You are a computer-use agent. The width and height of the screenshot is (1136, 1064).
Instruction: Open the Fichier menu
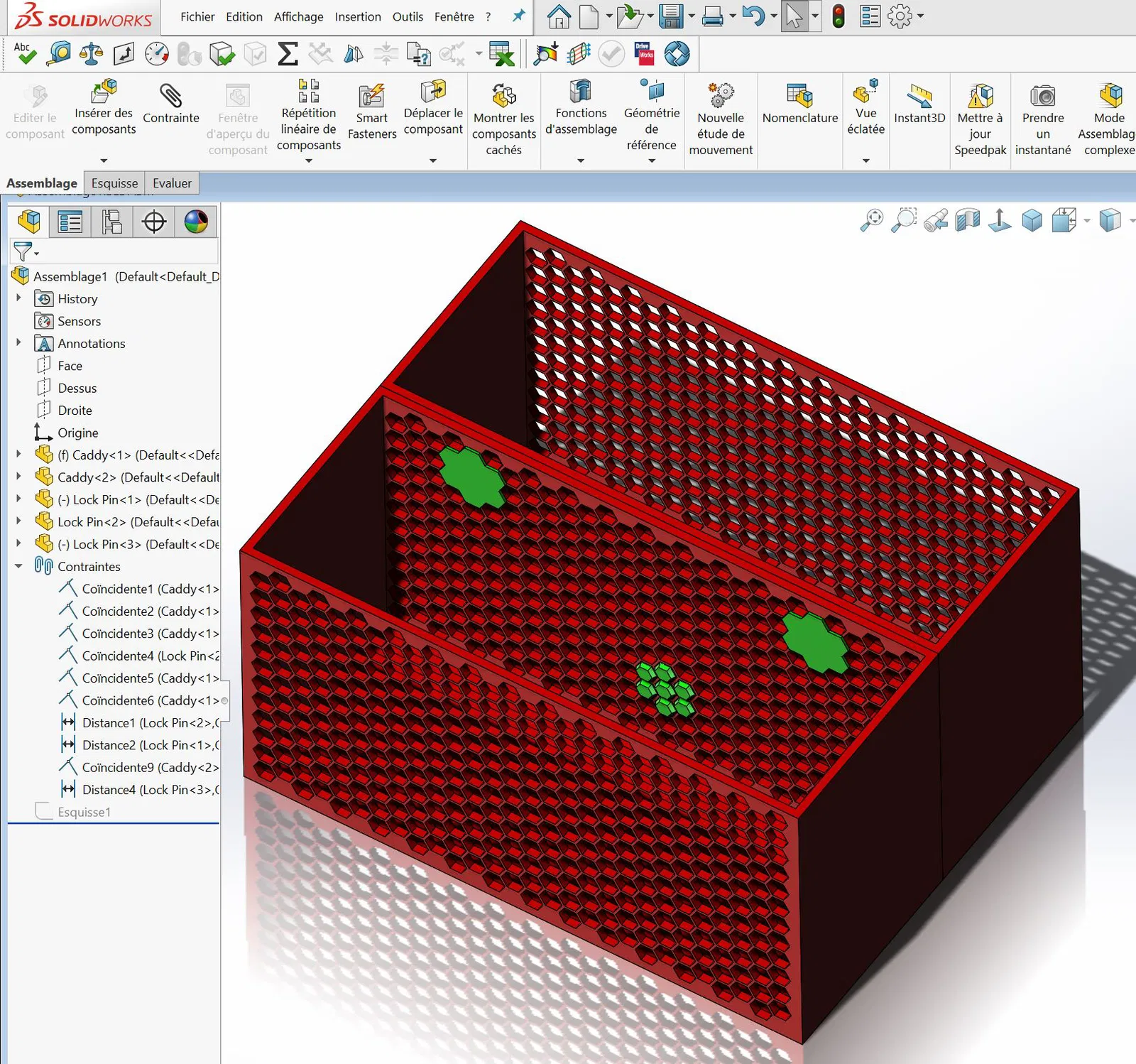coord(197,16)
